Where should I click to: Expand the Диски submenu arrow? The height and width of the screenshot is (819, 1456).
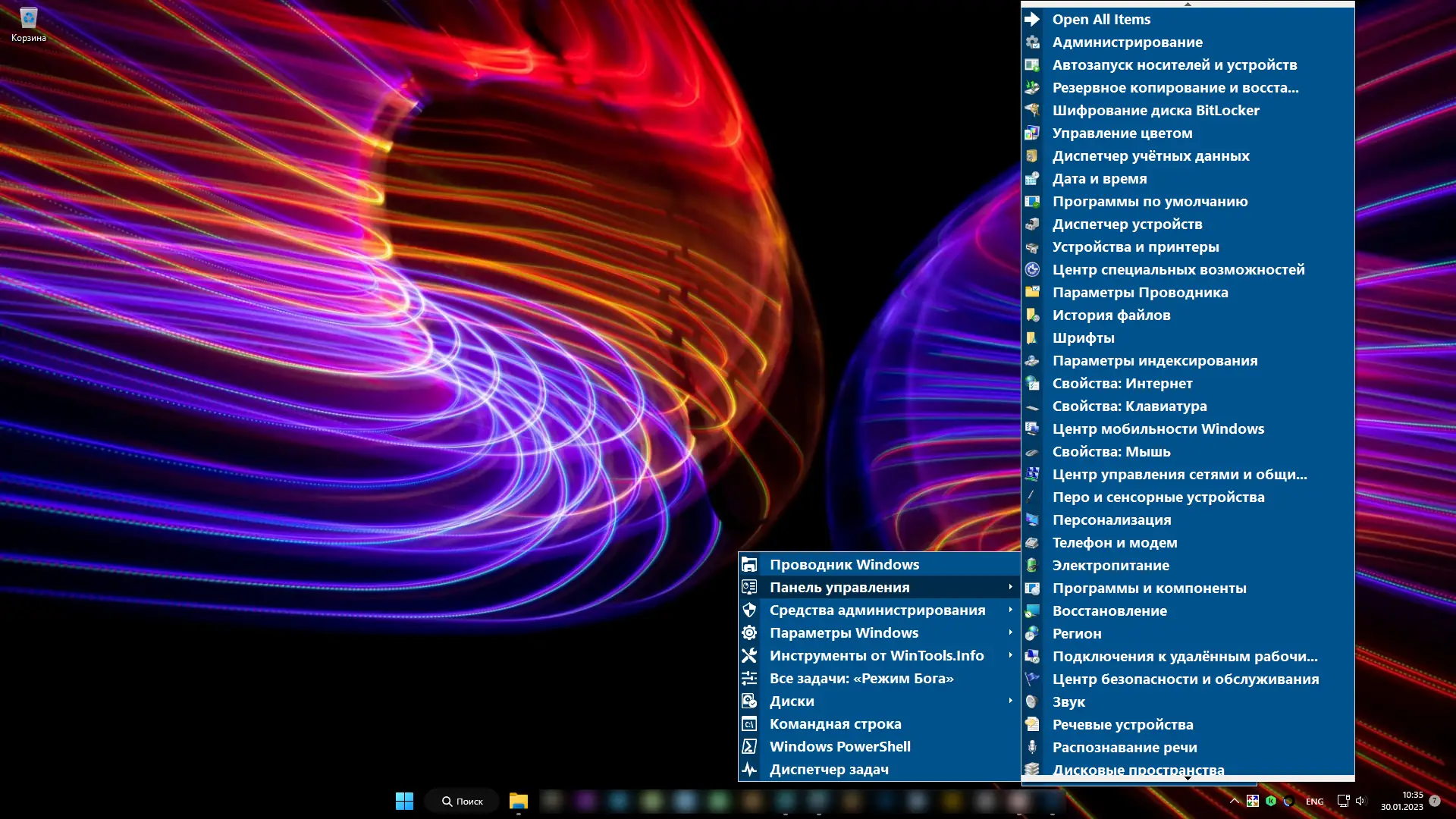(1010, 701)
